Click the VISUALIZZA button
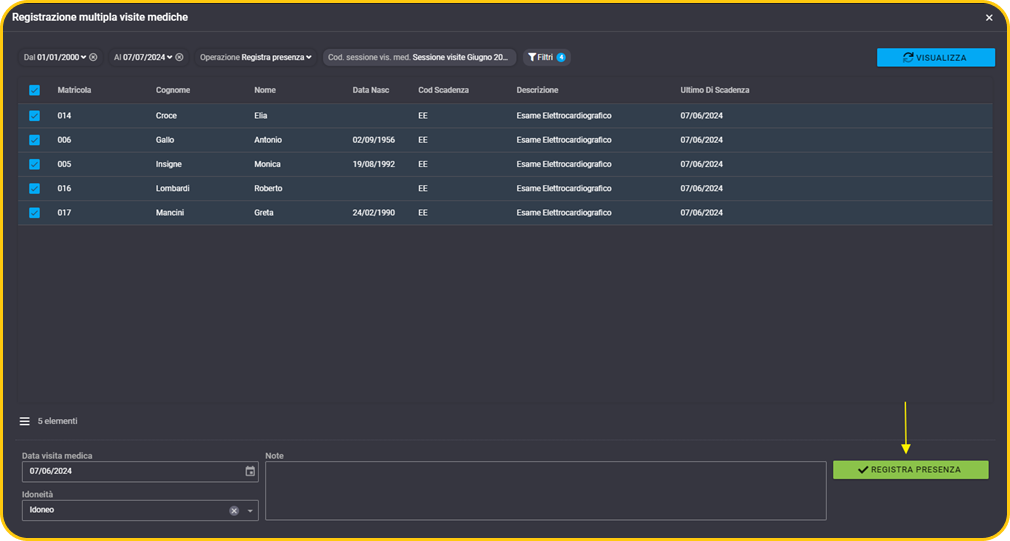This screenshot has width=1010, height=541. pyautogui.click(x=935, y=57)
